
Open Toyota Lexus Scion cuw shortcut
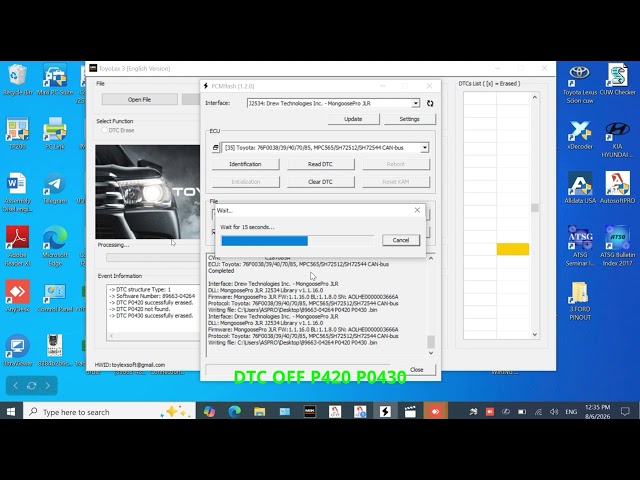580,84
